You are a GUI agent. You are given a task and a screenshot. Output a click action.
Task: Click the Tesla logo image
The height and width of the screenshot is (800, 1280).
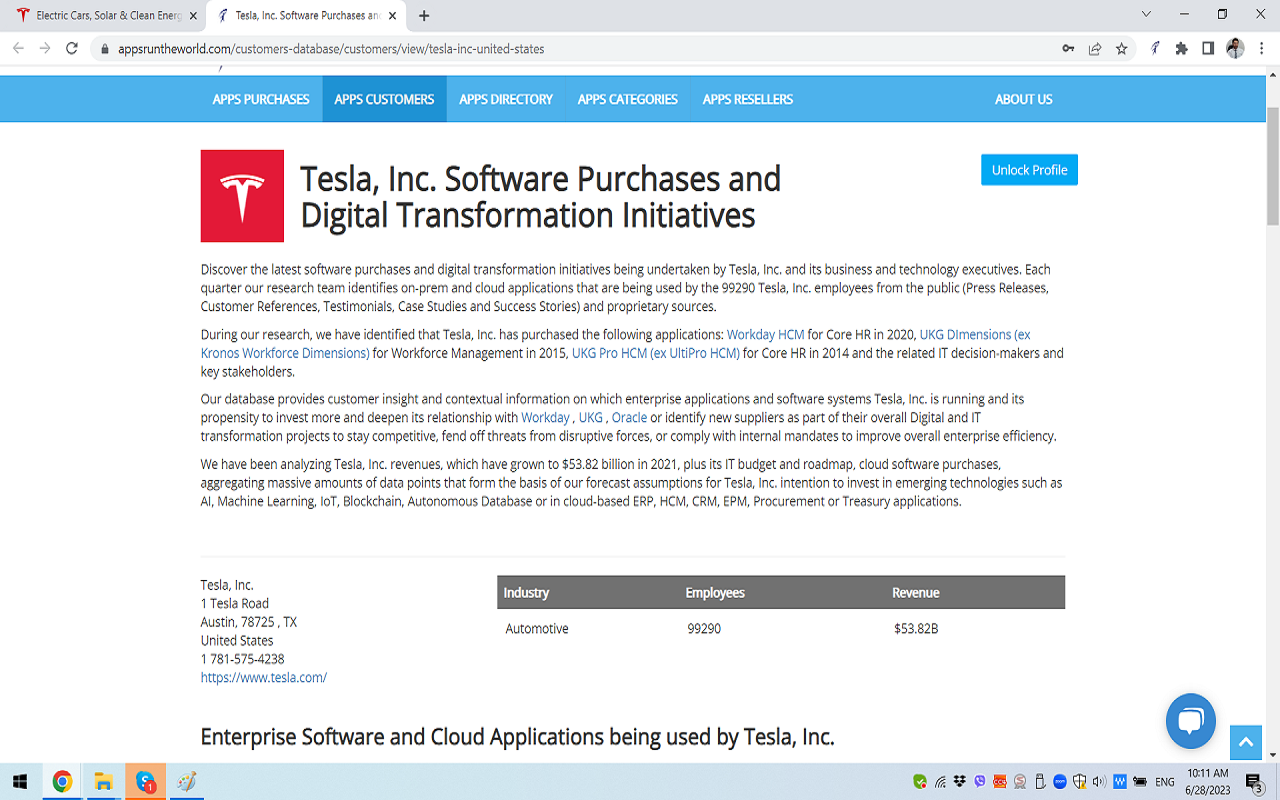click(x=242, y=196)
